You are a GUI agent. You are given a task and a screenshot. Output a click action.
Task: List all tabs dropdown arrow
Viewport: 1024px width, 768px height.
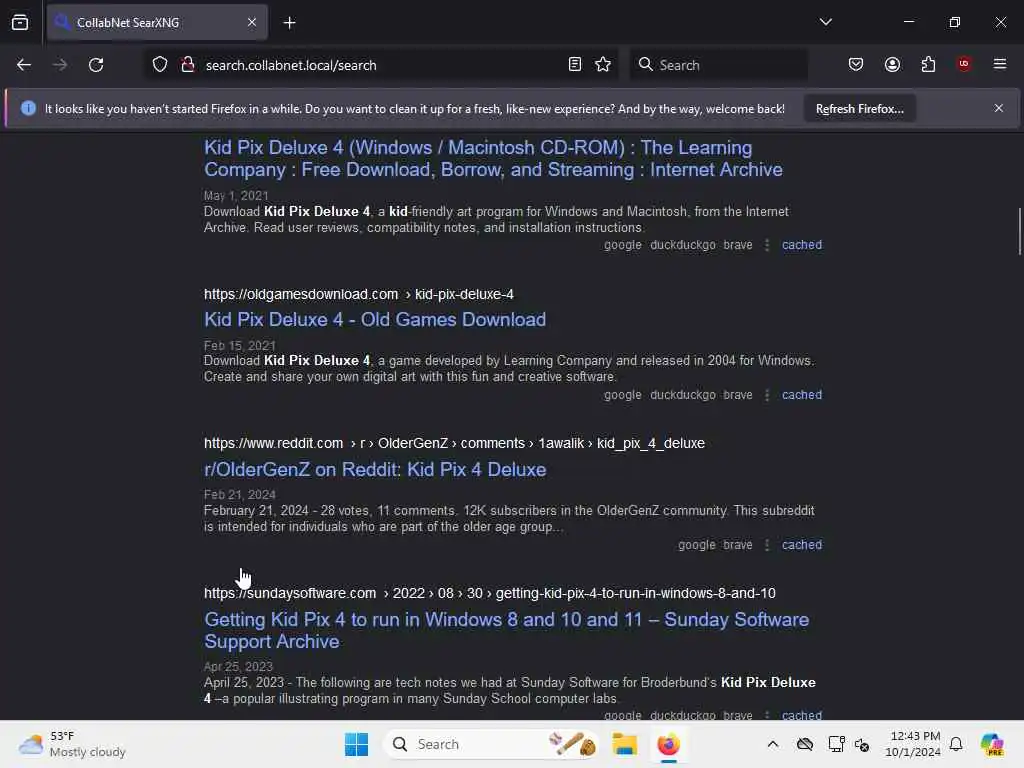[x=825, y=22]
